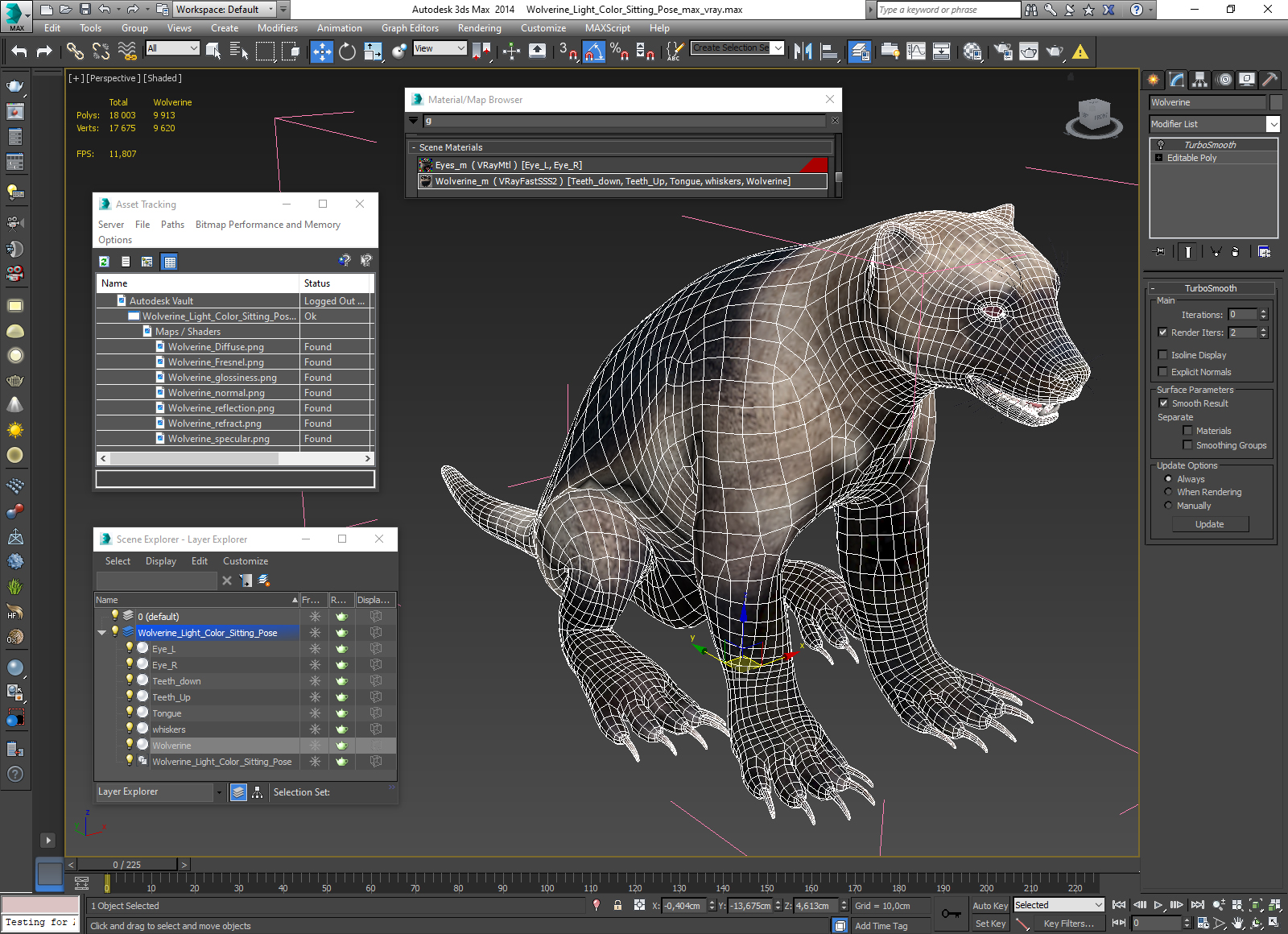Click the Material/Map Browser search field

(x=625, y=121)
